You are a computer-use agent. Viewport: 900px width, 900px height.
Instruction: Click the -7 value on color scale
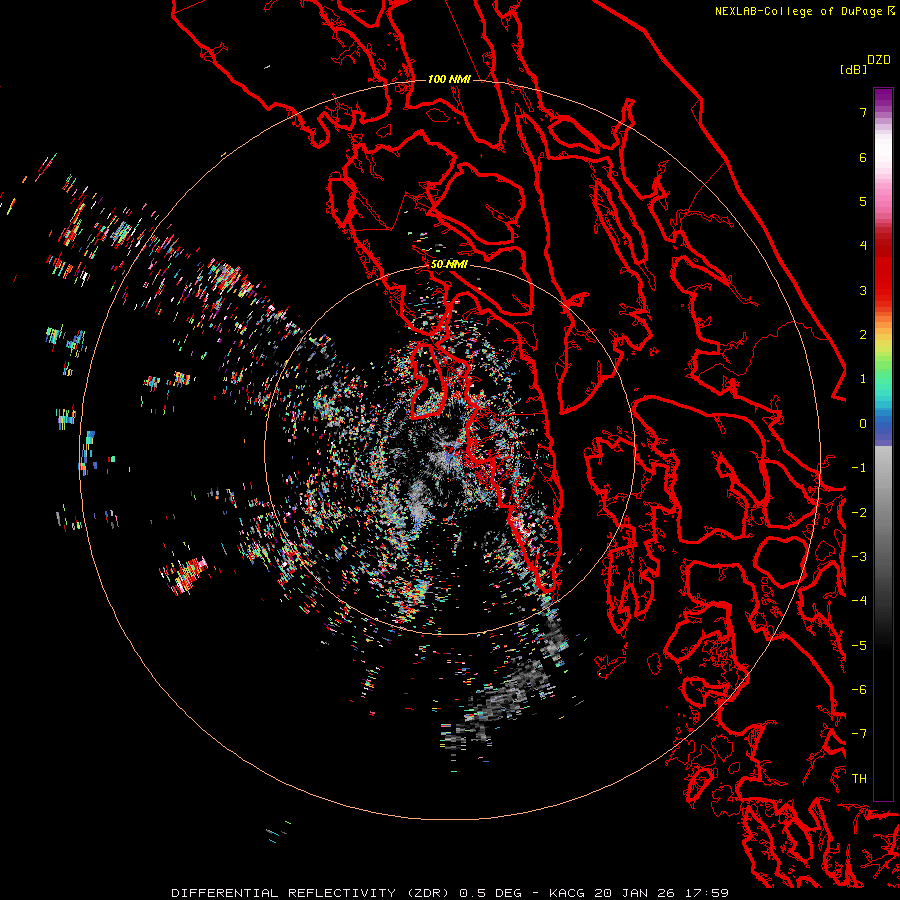coord(859,734)
